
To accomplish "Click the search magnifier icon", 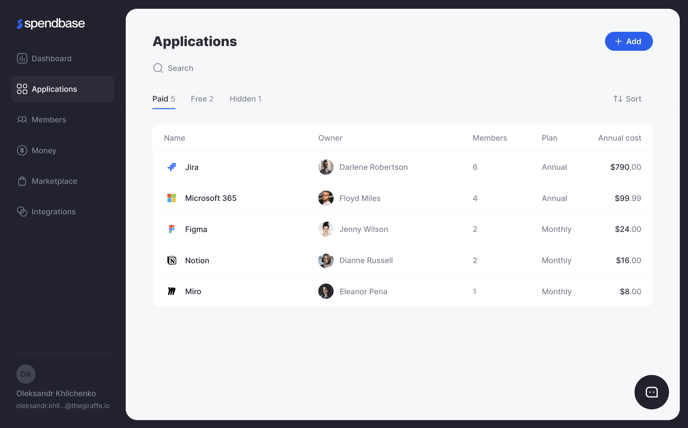I will [x=158, y=68].
